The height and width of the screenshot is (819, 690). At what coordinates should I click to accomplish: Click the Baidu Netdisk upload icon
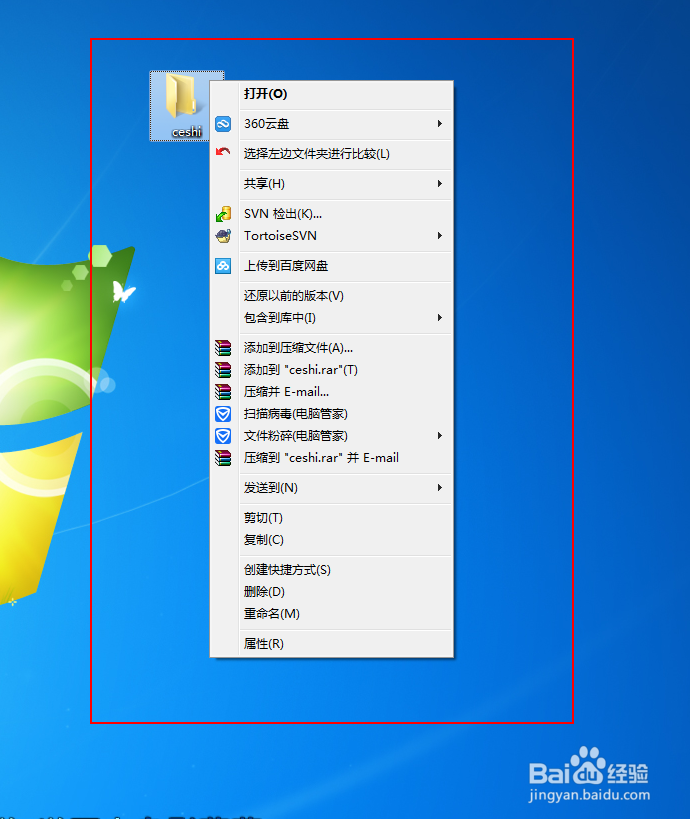[x=223, y=266]
